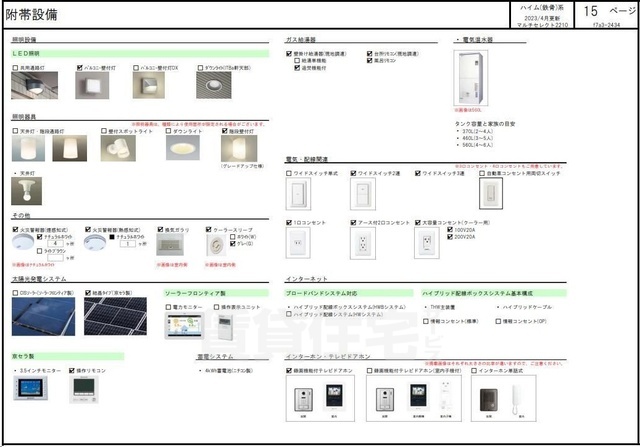Uncheck the バルコニー壁付灯 checkbox
The width and height of the screenshot is (640, 447).
tap(80, 68)
